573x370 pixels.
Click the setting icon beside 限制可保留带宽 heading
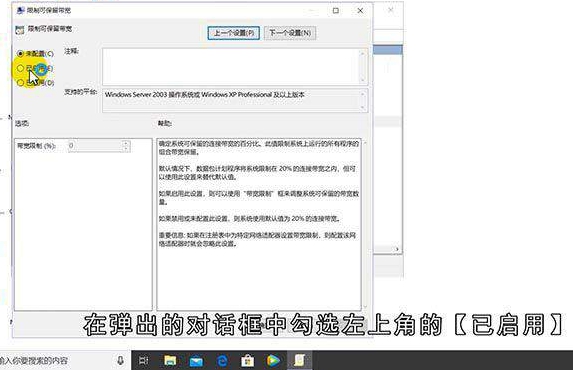coord(20,30)
